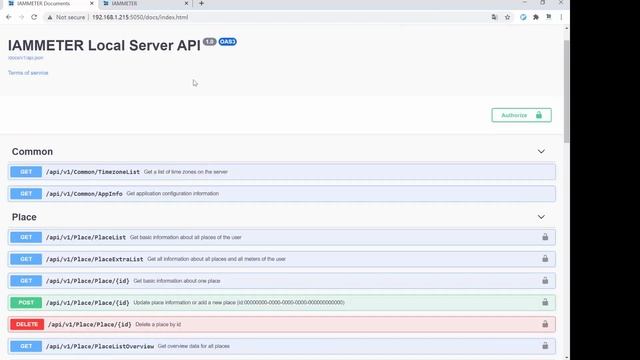Click the scrollbar down arrow
The height and width of the screenshot is (360, 640).
click(x=567, y=357)
